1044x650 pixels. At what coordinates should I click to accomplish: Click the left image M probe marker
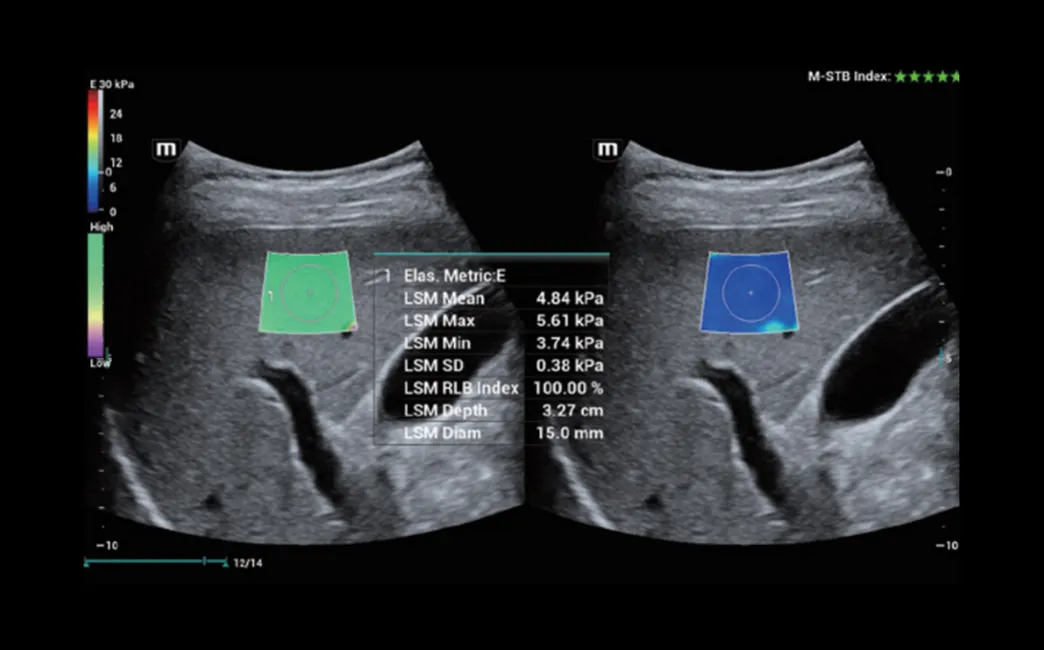tap(164, 149)
